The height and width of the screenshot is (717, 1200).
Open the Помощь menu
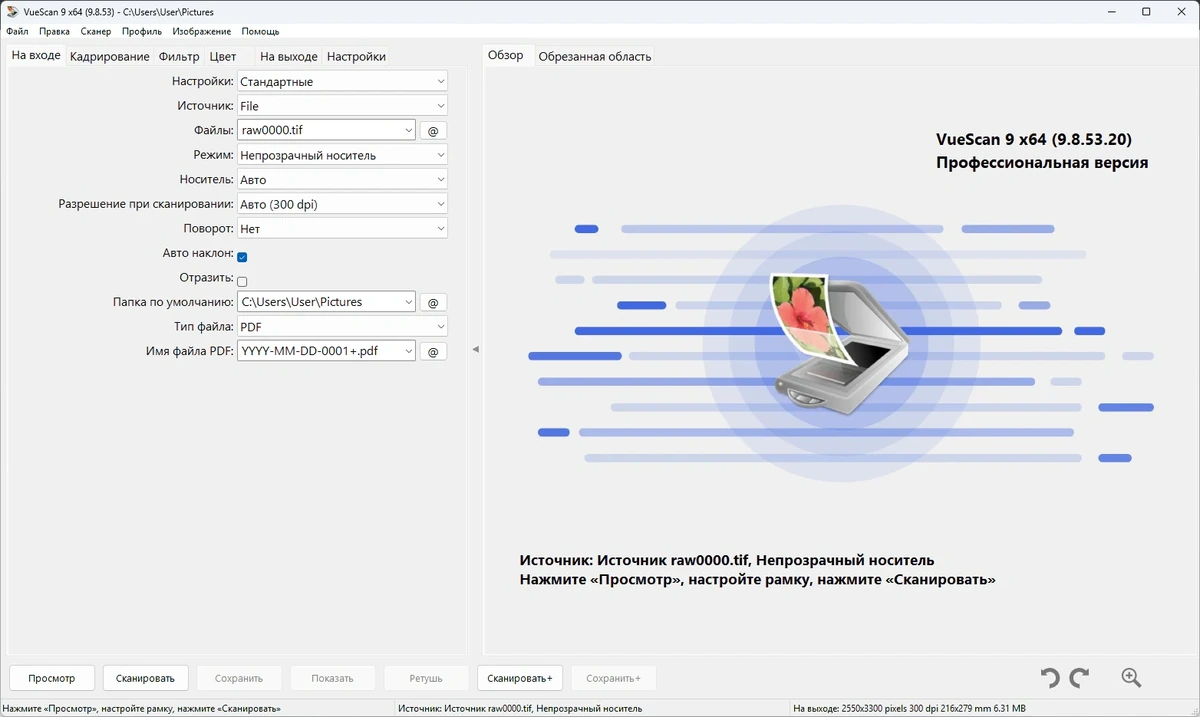click(x=261, y=32)
